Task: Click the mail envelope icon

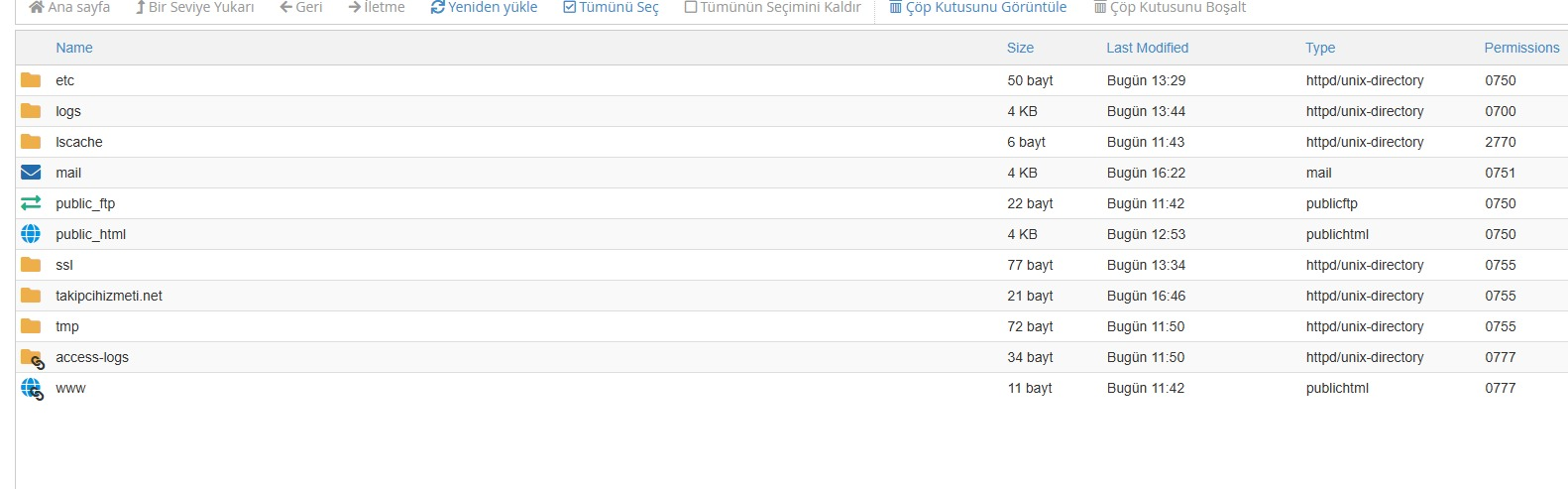Action: coord(31,173)
